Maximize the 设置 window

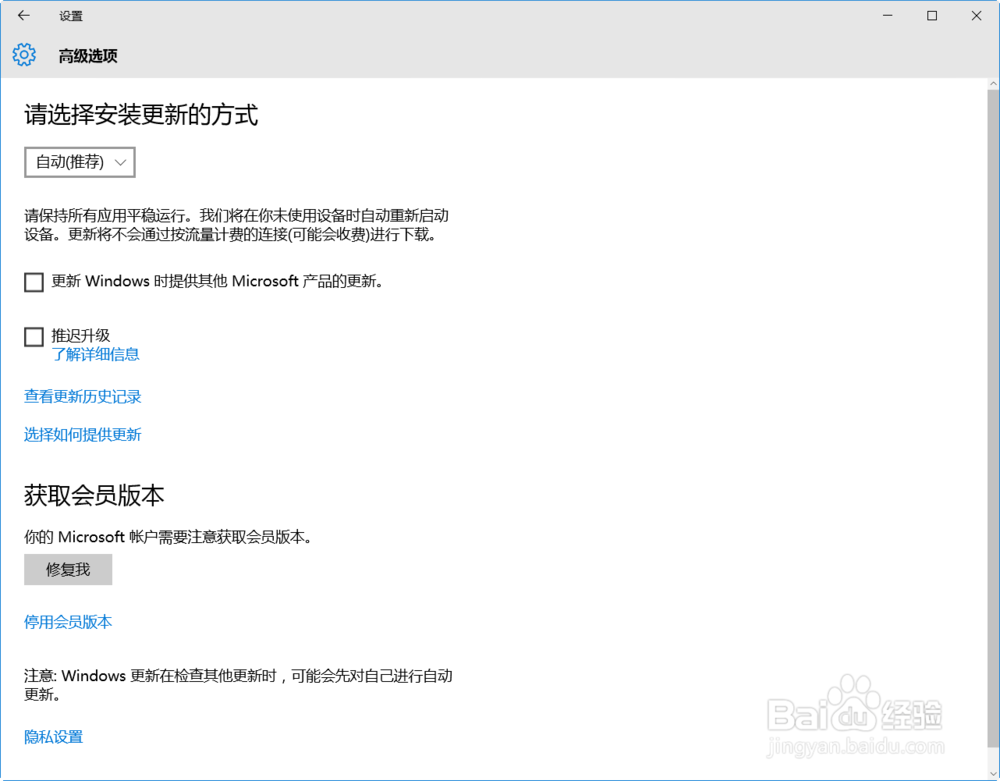932,16
